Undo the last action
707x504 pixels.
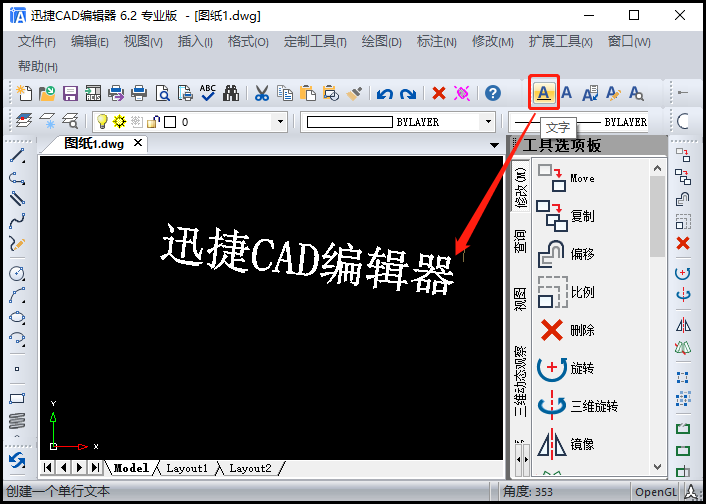[385, 94]
